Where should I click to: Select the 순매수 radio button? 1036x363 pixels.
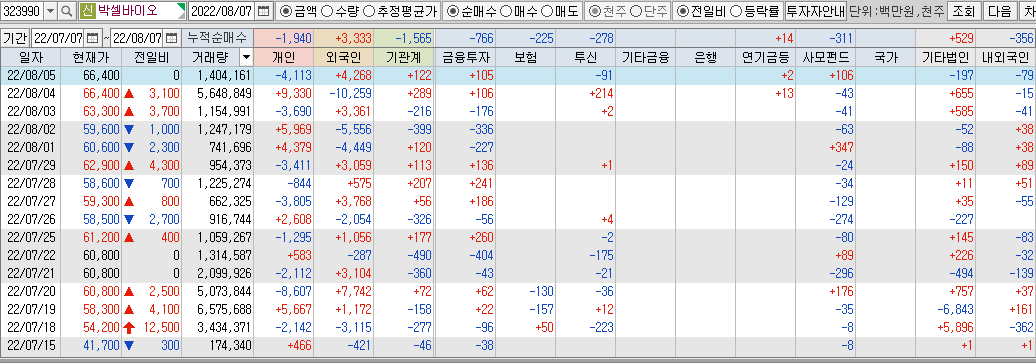[452, 11]
